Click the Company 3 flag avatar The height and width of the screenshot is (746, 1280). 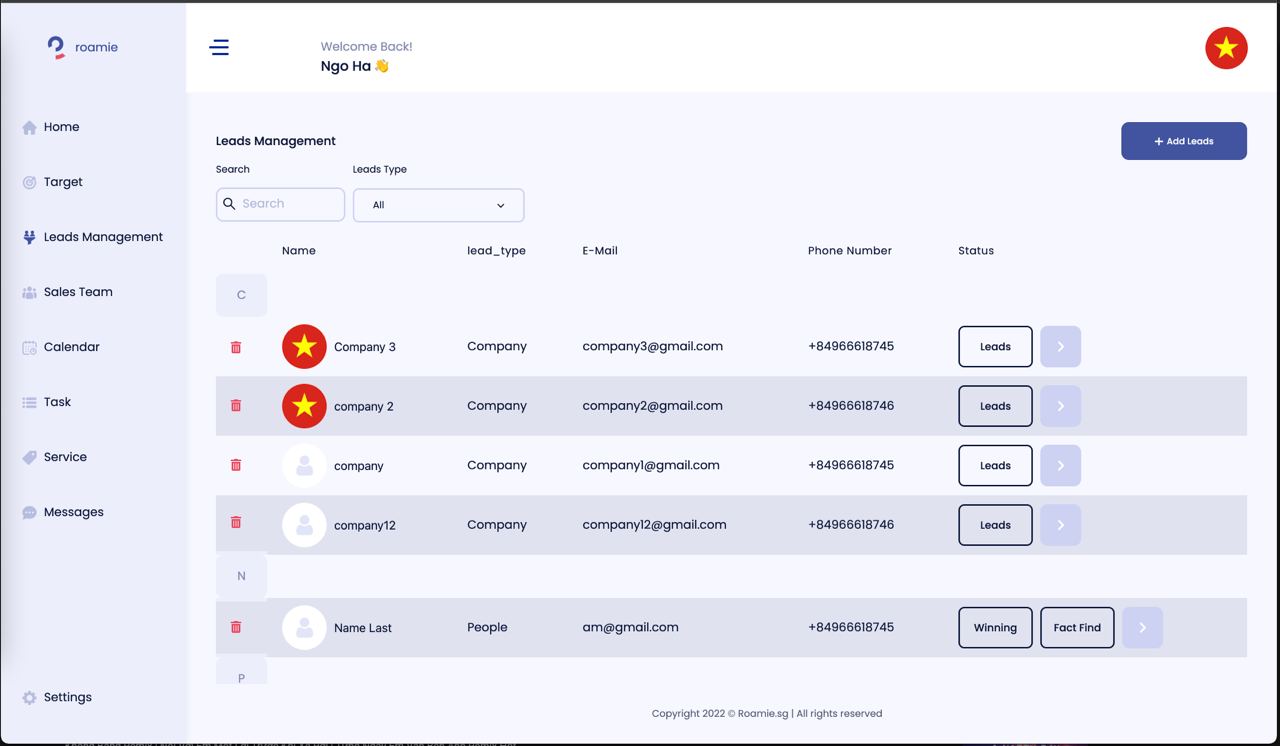(x=304, y=347)
